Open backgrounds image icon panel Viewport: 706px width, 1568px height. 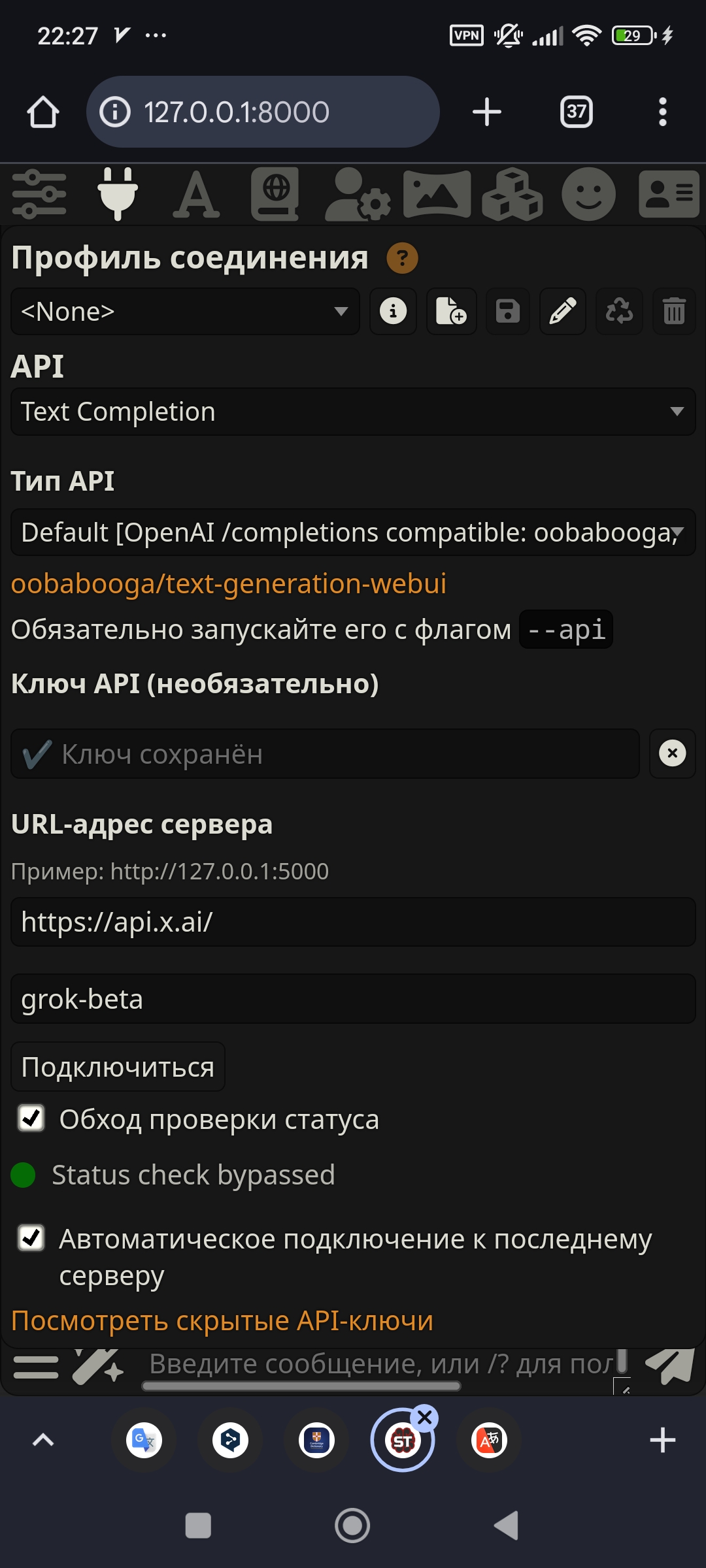pyautogui.click(x=437, y=194)
